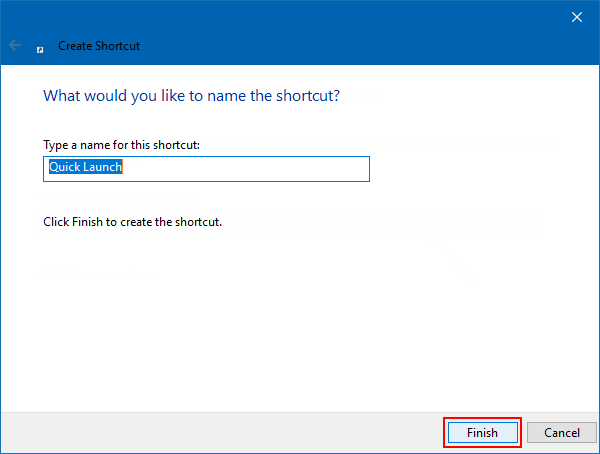Close the Create Shortcut dialog

point(577,17)
